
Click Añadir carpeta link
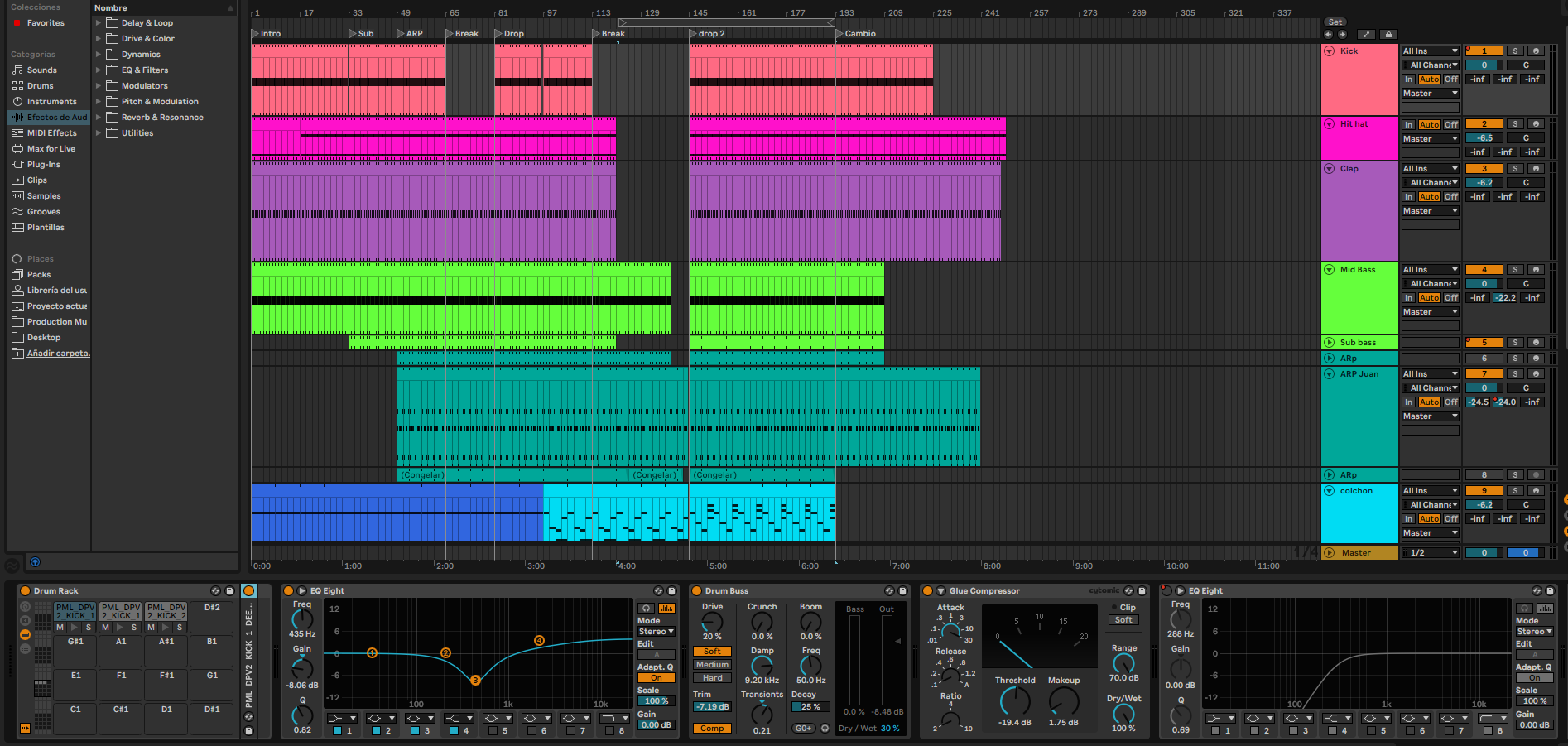(x=58, y=354)
